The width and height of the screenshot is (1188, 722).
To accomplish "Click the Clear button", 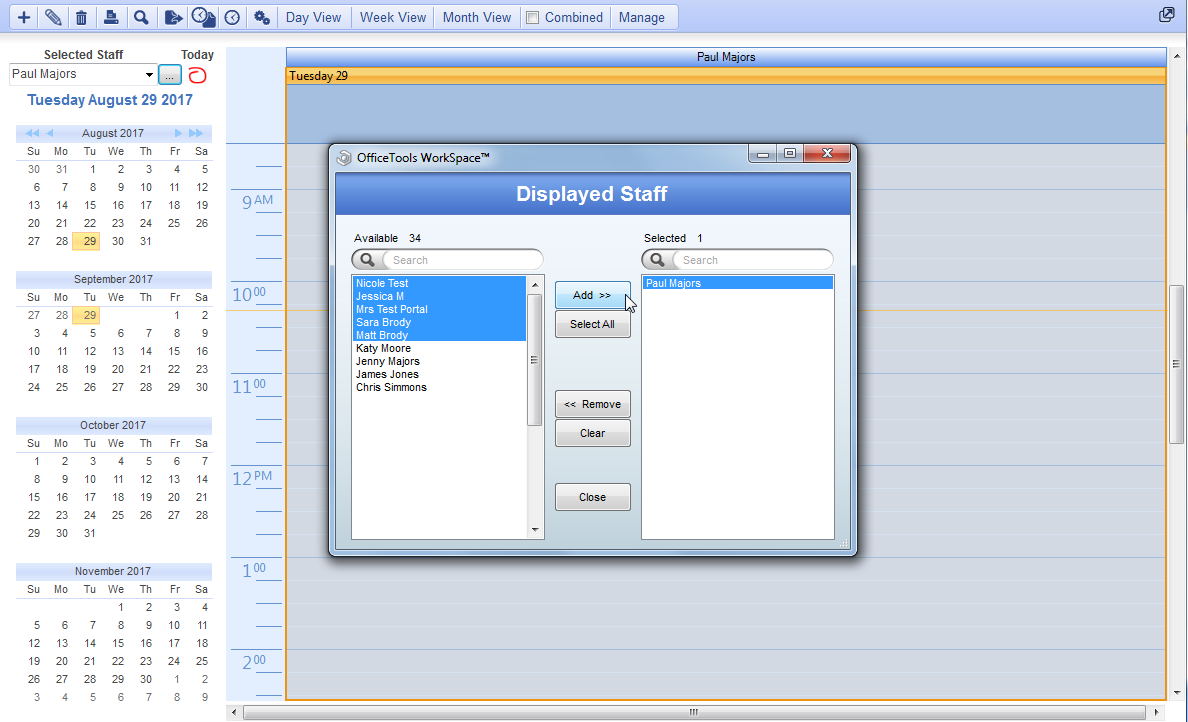I will [x=592, y=433].
